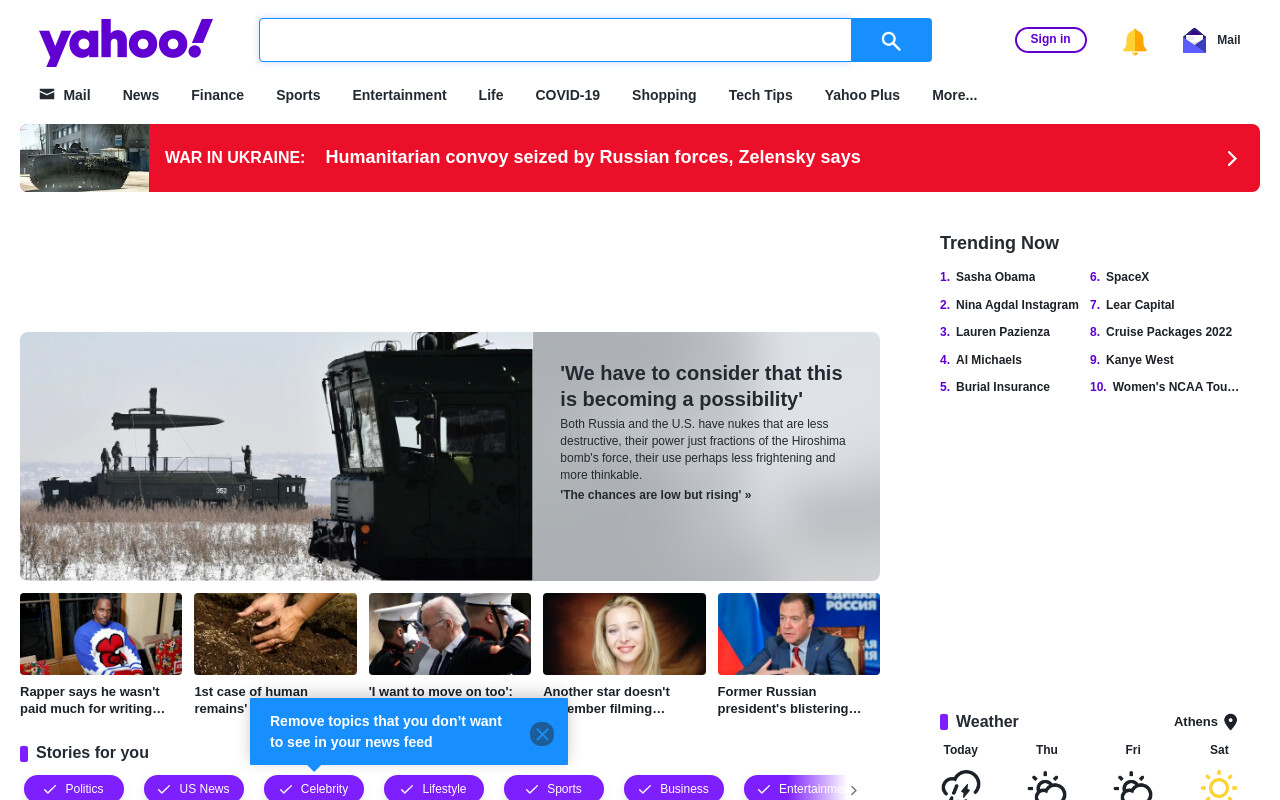The width and height of the screenshot is (1280, 800).
Task: Click Saturday's sunny weather icon
Action: click(x=1219, y=786)
